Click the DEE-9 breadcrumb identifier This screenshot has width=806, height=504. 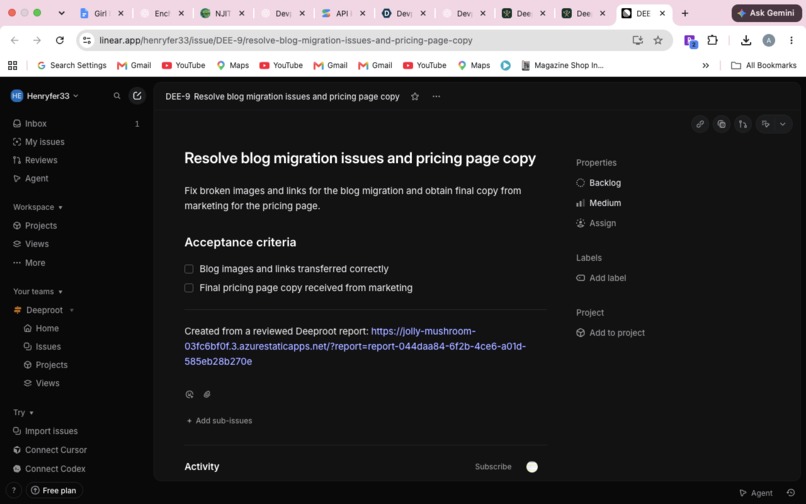click(177, 97)
